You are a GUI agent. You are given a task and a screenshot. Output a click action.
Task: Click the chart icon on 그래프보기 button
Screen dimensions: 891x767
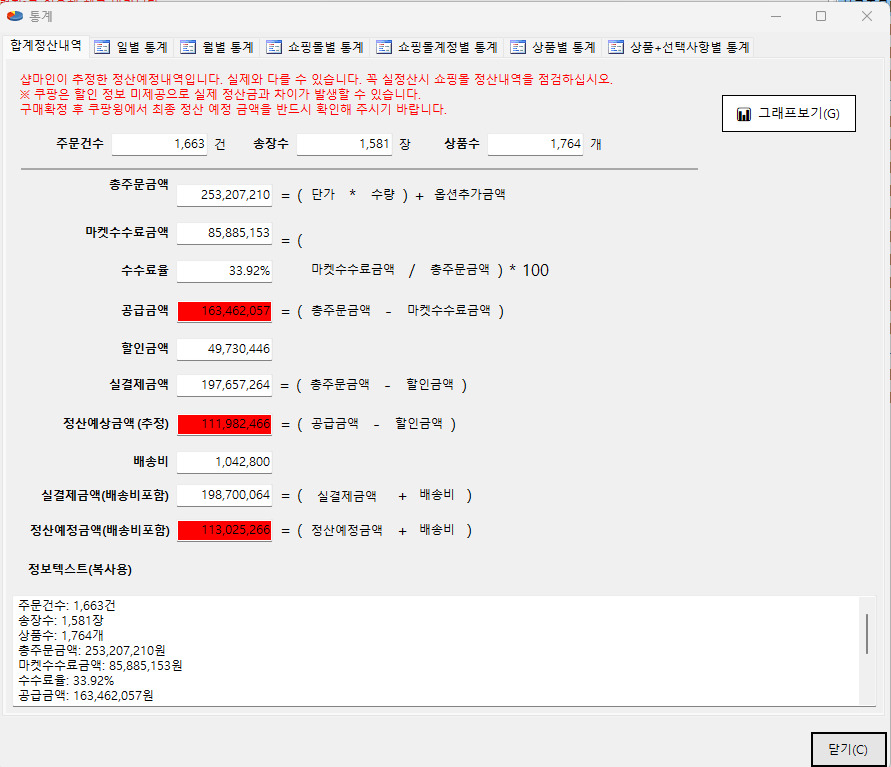[x=743, y=114]
